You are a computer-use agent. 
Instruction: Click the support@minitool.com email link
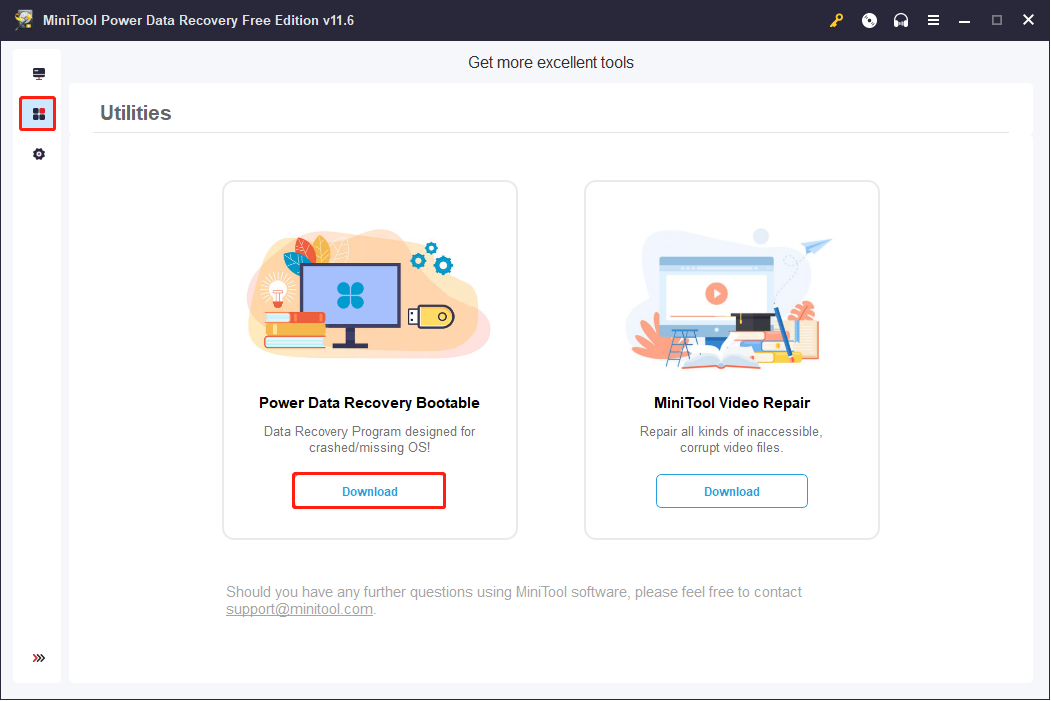299,609
